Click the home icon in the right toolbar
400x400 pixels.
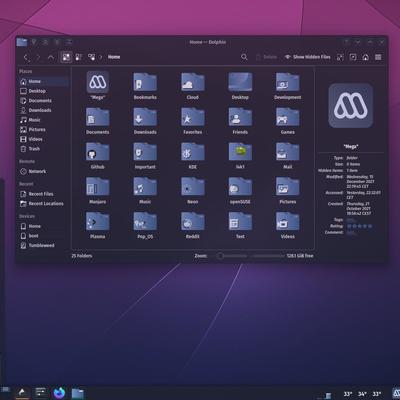coord(366,57)
